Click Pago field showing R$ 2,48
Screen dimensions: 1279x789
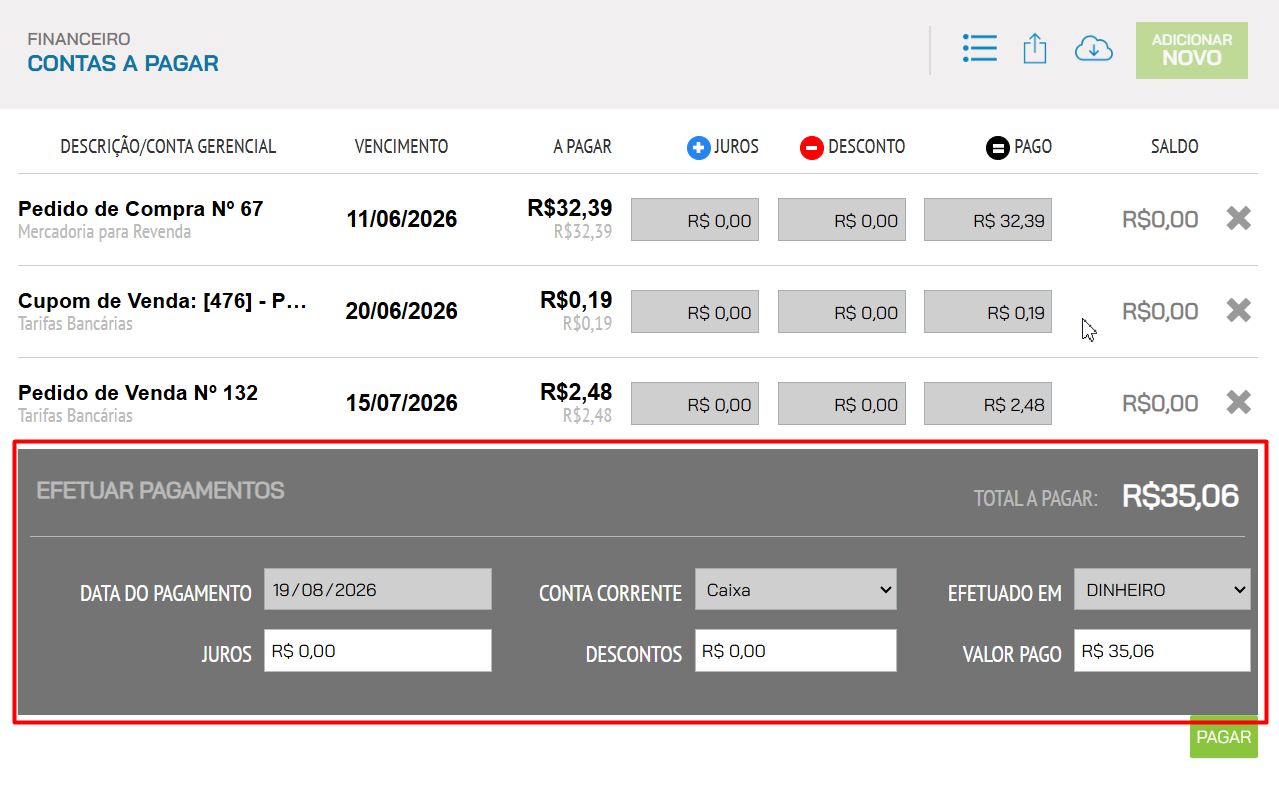pos(988,404)
